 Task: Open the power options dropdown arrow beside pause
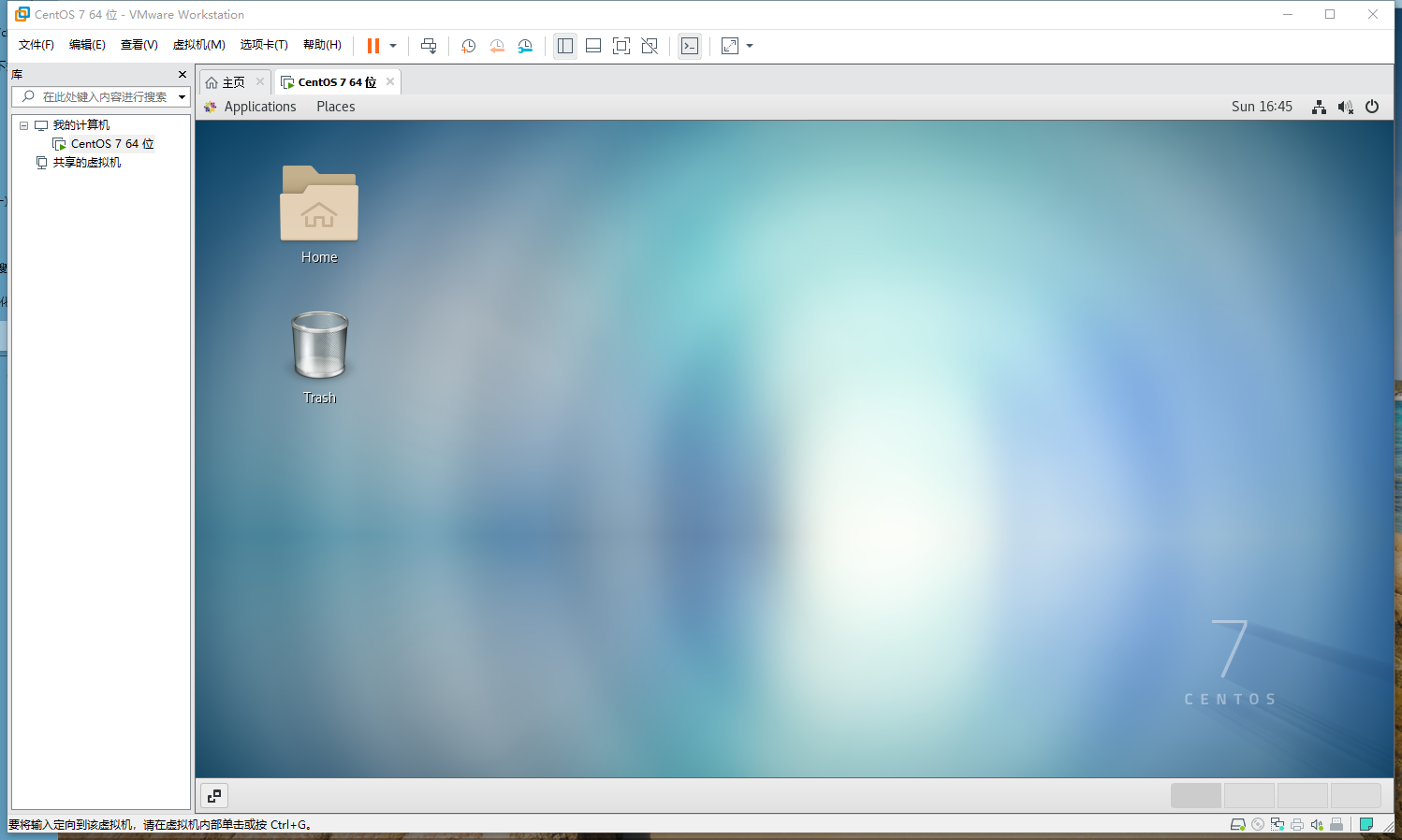pyautogui.click(x=393, y=46)
